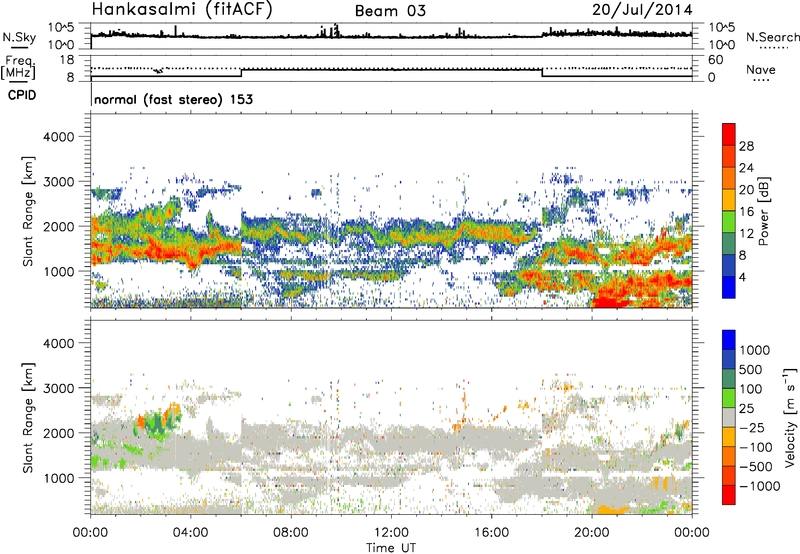Click the '-1000' tick on velocity colorbar
The width and height of the screenshot is (800, 554).
tap(760, 486)
